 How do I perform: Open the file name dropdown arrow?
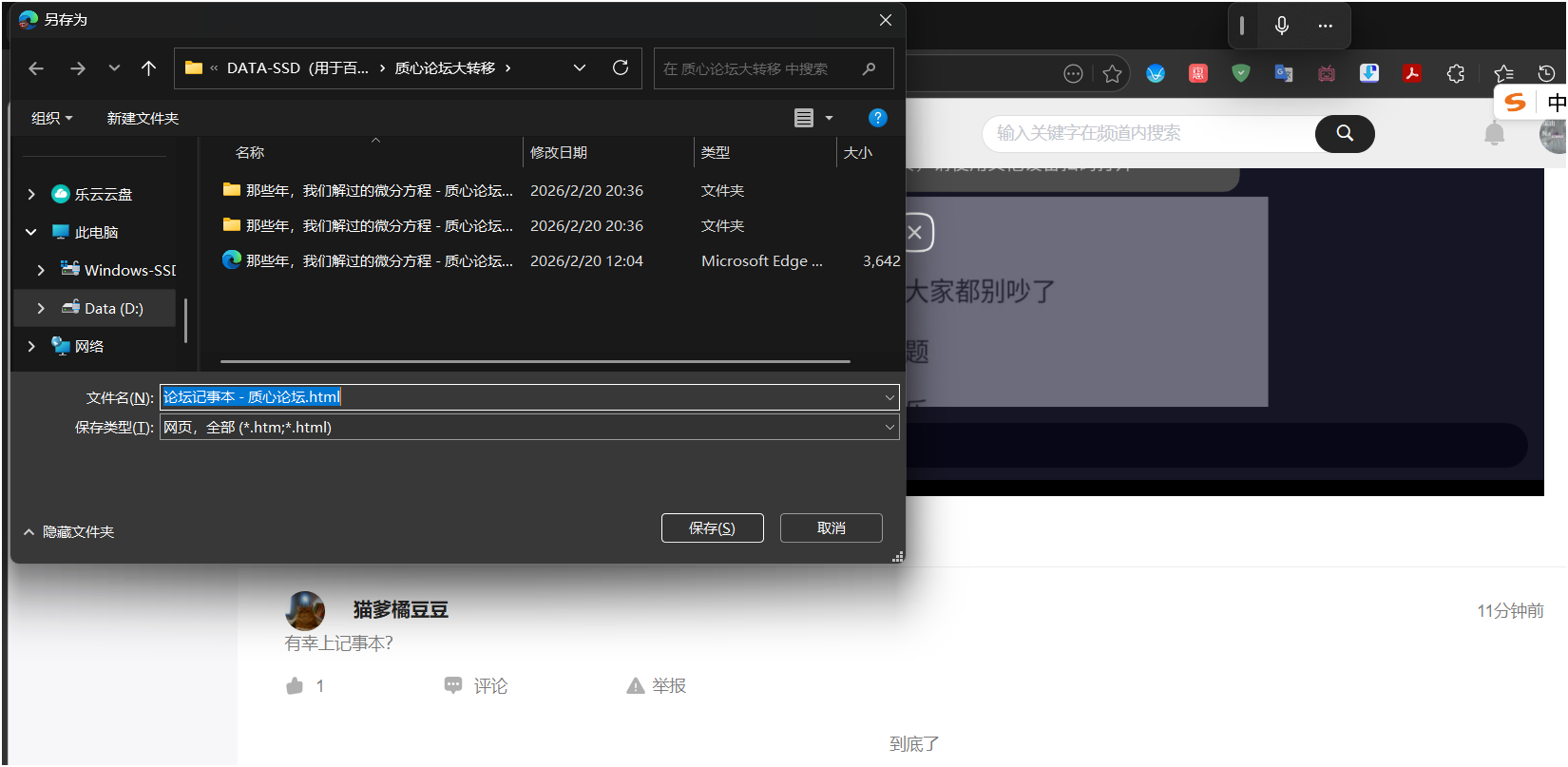click(890, 397)
